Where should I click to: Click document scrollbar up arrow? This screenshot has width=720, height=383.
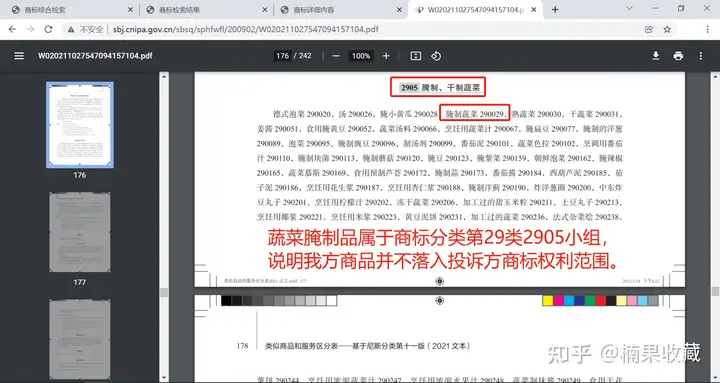tap(715, 77)
